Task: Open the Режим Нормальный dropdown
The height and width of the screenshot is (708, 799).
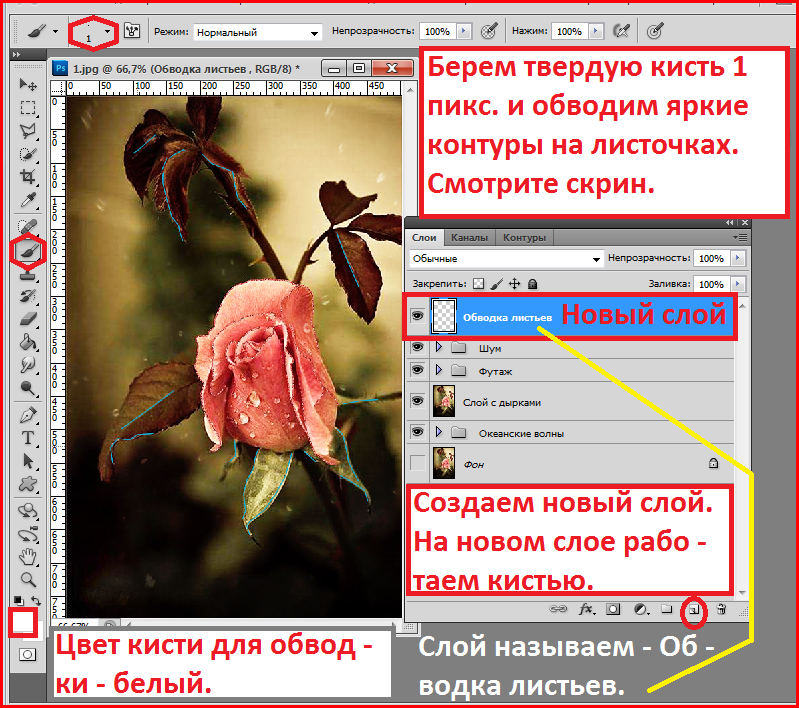Action: pyautogui.click(x=258, y=33)
